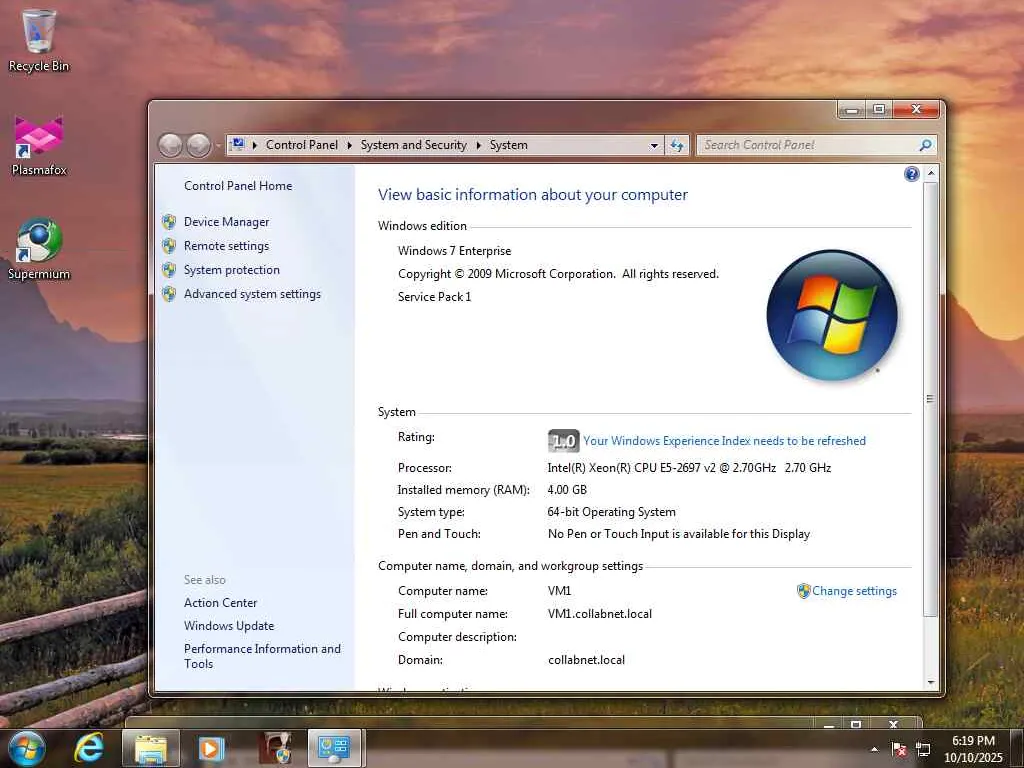Click the address bar computer icon
This screenshot has height=768, width=1024.
point(238,144)
